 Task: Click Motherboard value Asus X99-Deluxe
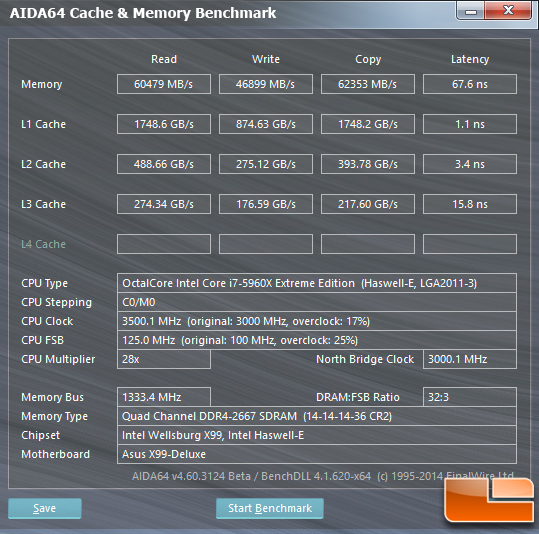[317, 454]
